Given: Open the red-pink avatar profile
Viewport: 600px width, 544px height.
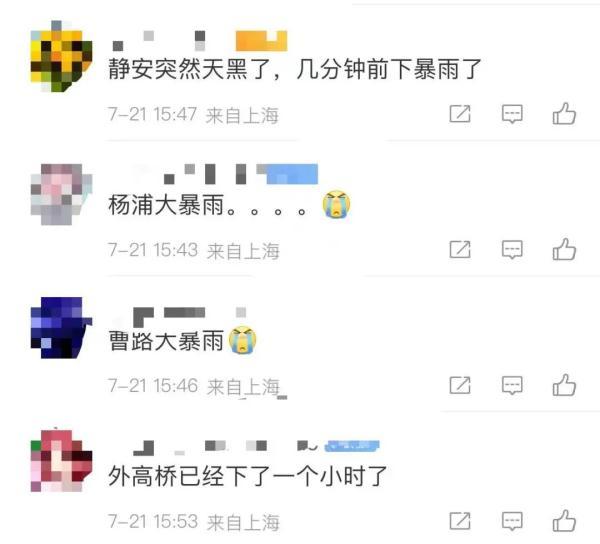Looking at the screenshot, I should 61,461.
